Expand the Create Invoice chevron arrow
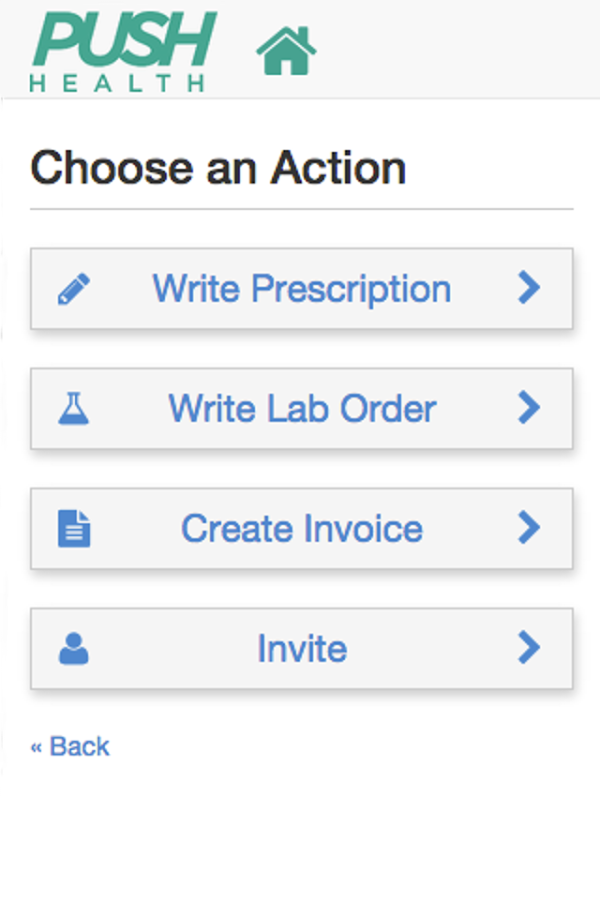This screenshot has height=900, width=600. click(x=529, y=528)
